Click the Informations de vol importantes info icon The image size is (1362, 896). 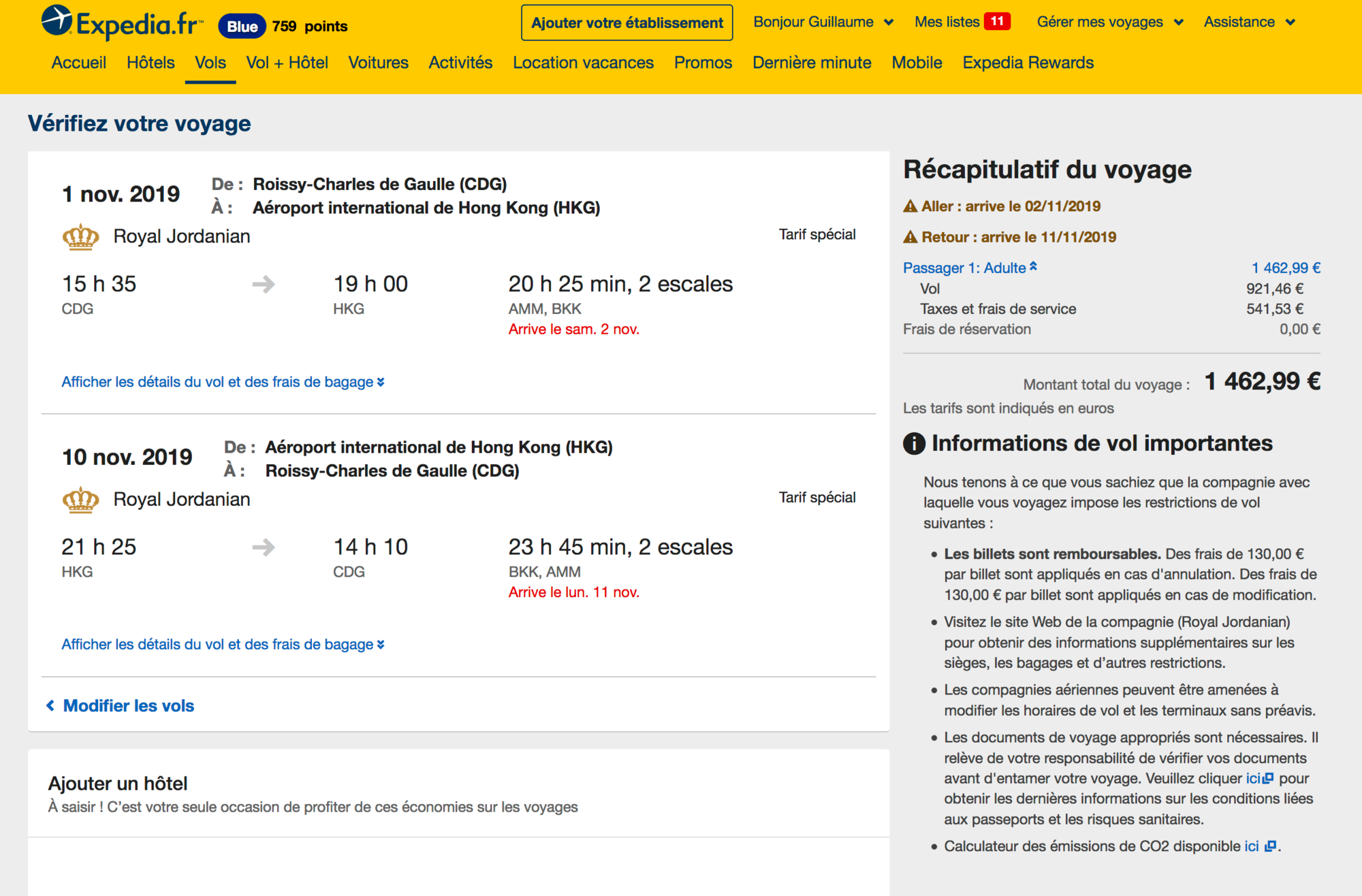914,443
